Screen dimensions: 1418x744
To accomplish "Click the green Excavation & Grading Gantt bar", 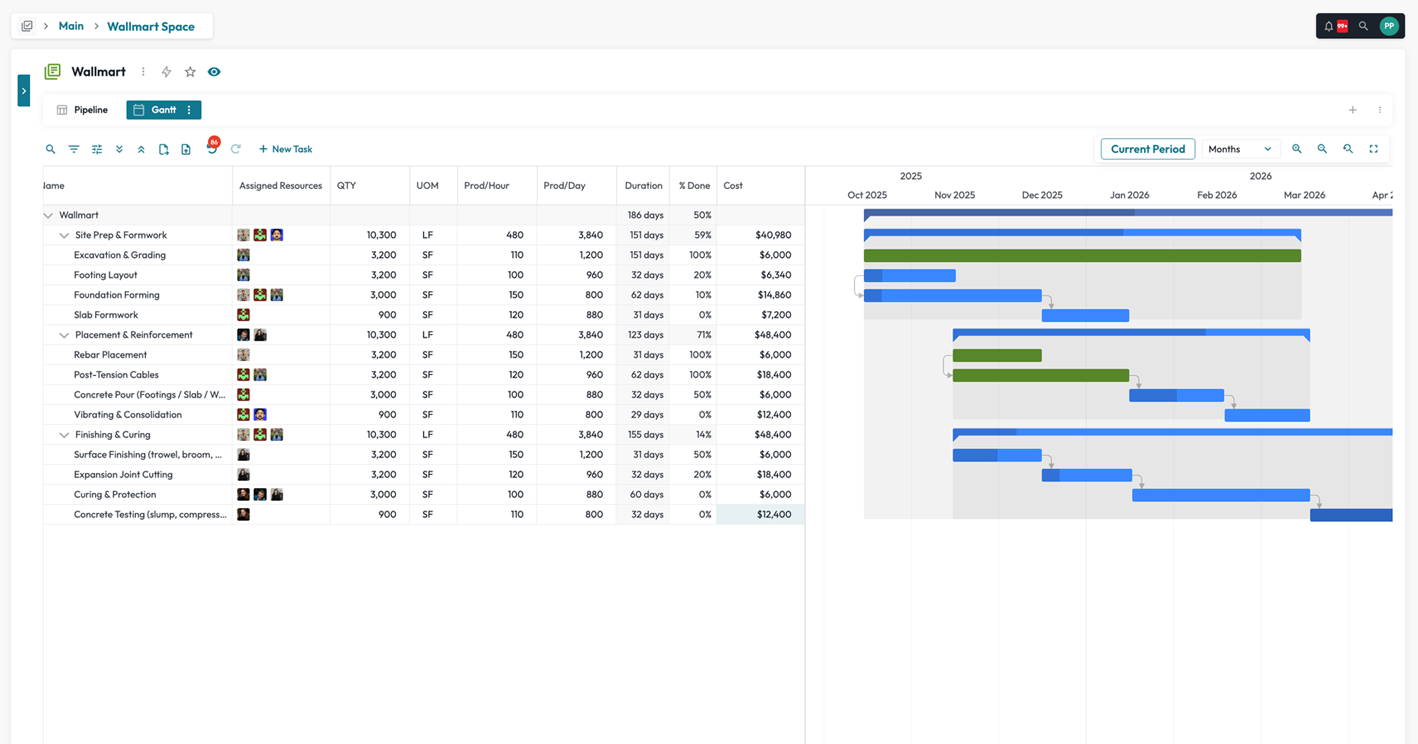I will [1081, 256].
